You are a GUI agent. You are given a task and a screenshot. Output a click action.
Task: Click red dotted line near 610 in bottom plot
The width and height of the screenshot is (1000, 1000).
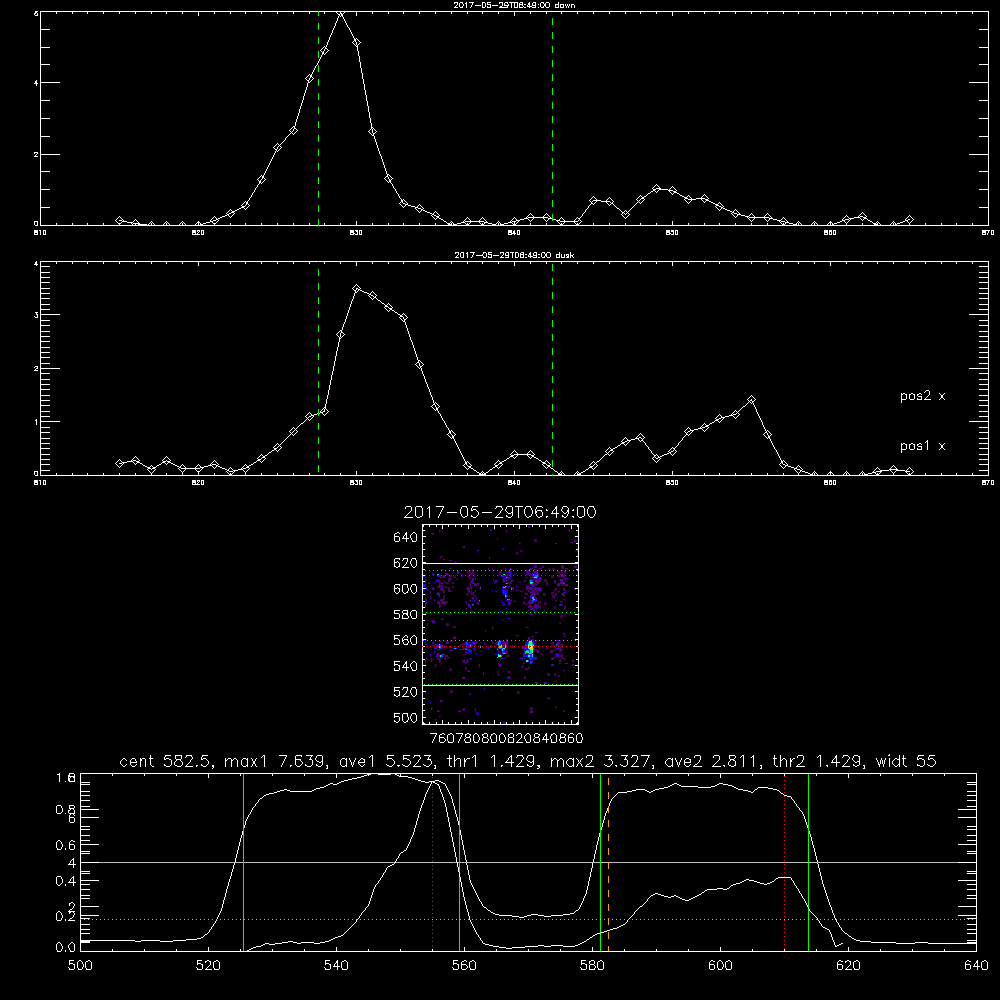(x=784, y=862)
